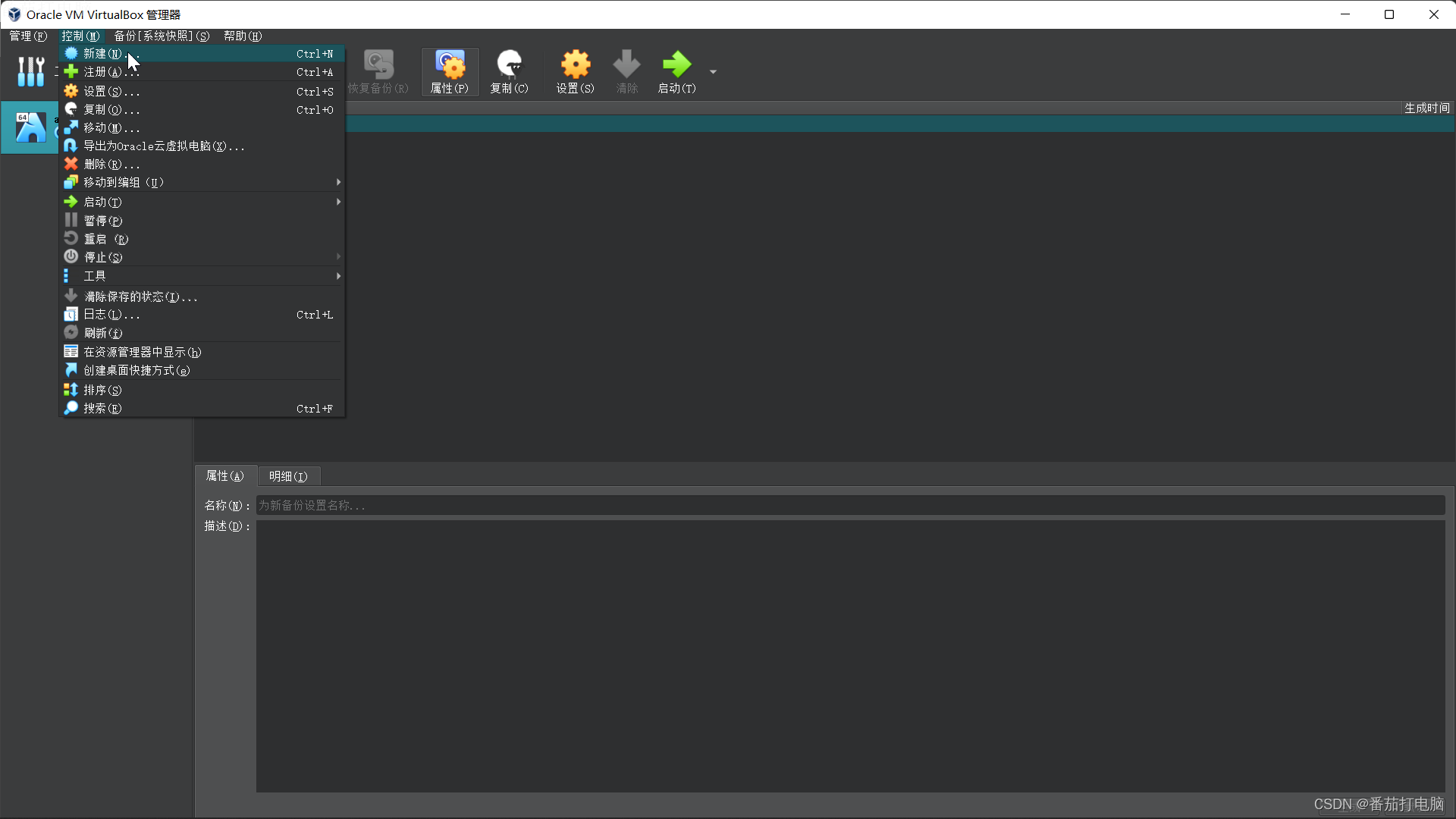1456x819 pixels.
Task: Expand 工具 submenu
Action: pos(202,276)
